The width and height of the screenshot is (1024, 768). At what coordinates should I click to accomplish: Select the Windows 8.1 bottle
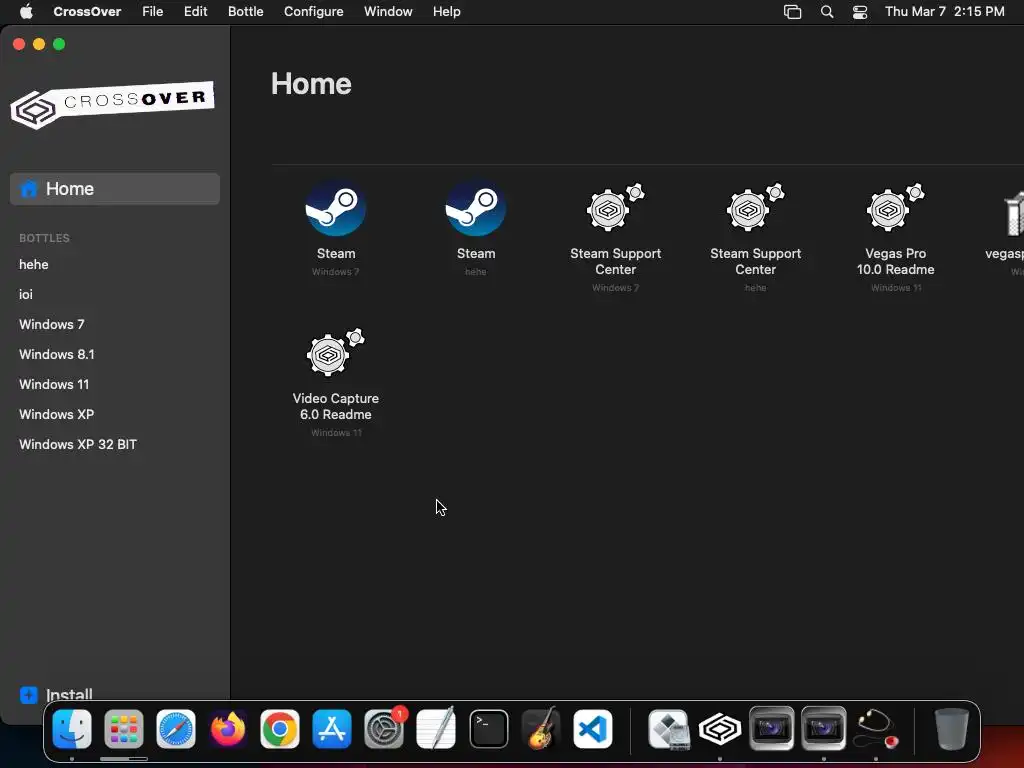pos(57,355)
